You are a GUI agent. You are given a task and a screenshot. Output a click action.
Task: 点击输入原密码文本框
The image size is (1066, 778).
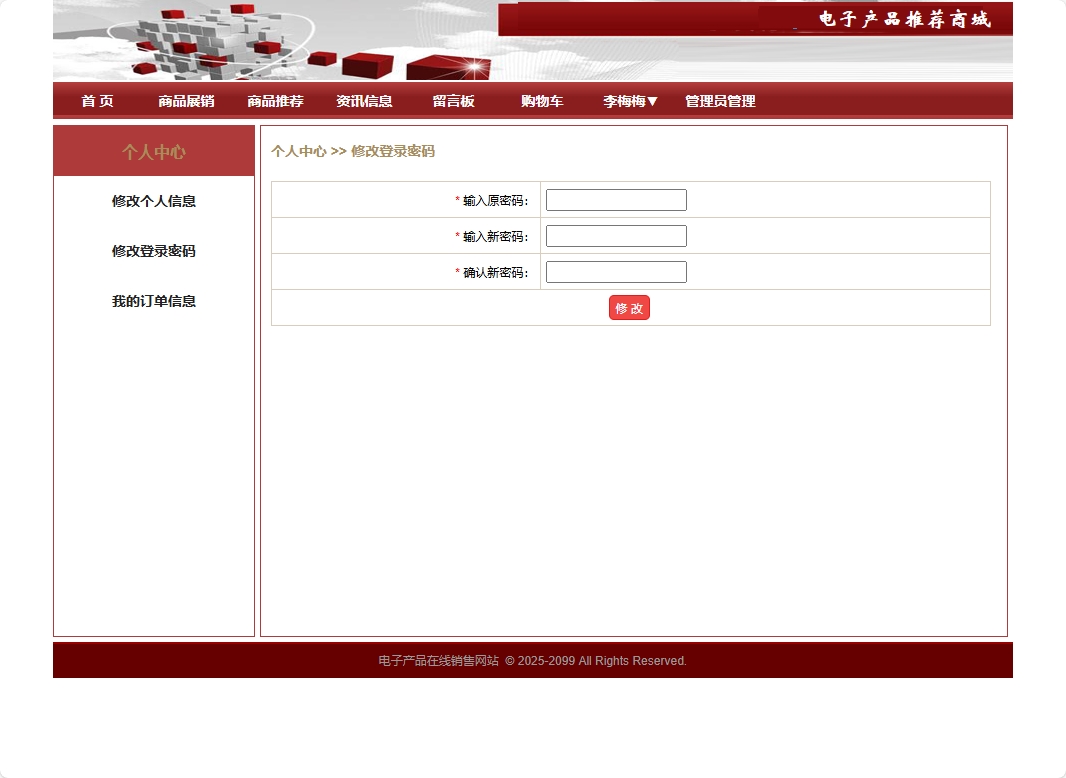[615, 199]
